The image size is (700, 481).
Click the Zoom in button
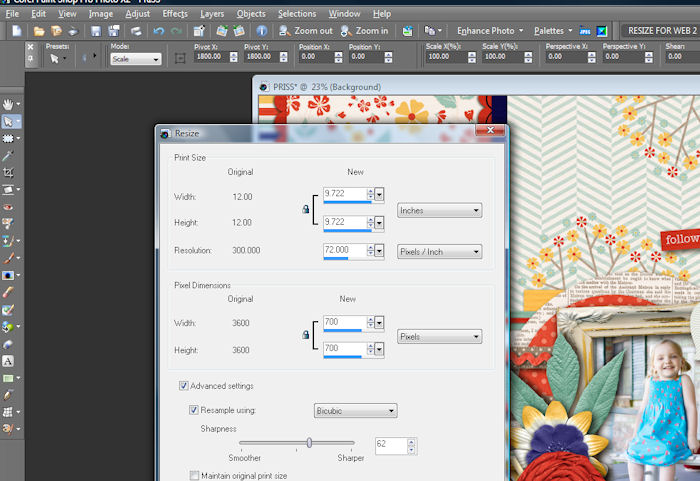pyautogui.click(x=364, y=31)
